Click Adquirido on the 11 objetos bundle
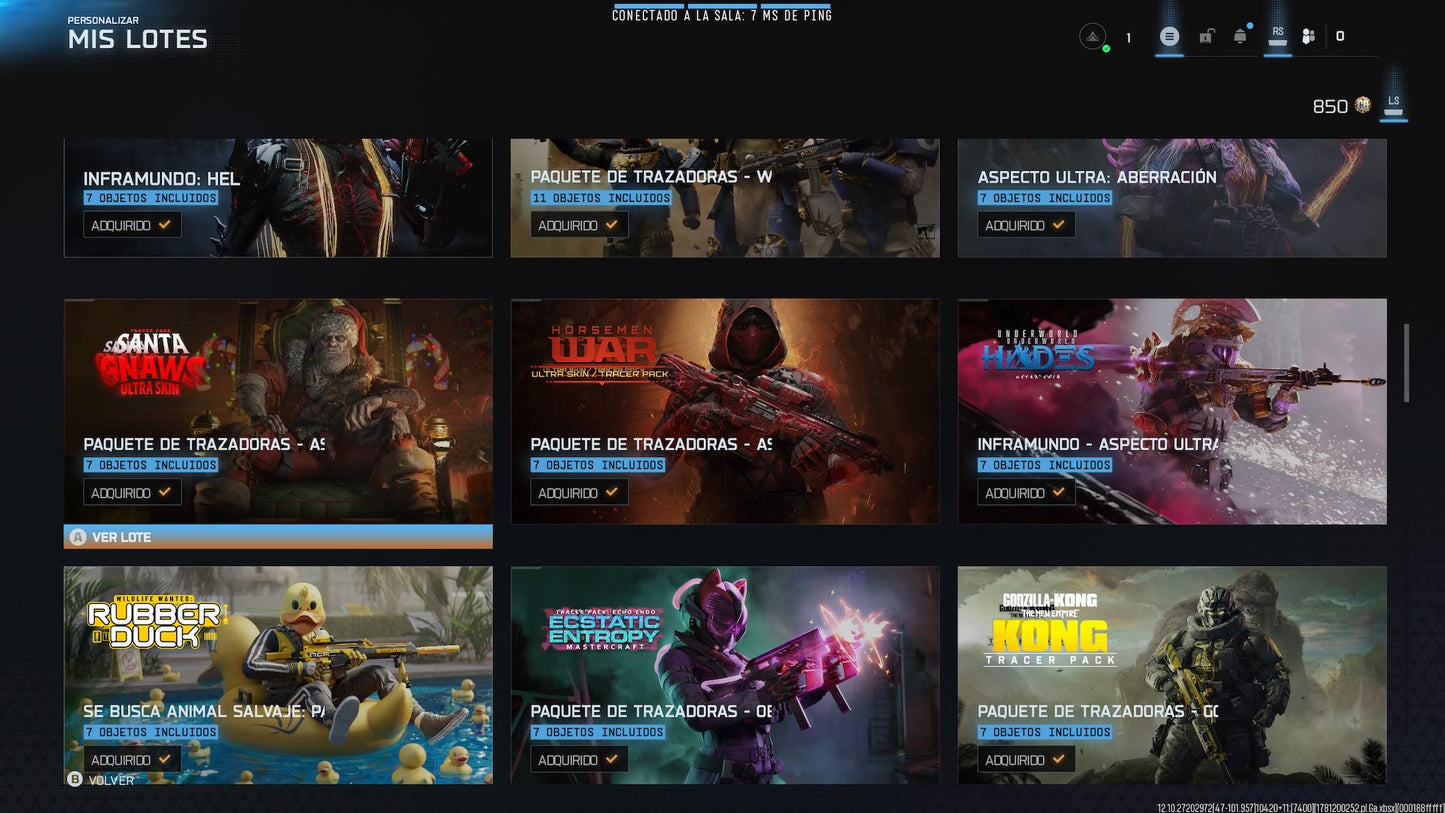Screen dimensions: 1445x813 (579, 225)
